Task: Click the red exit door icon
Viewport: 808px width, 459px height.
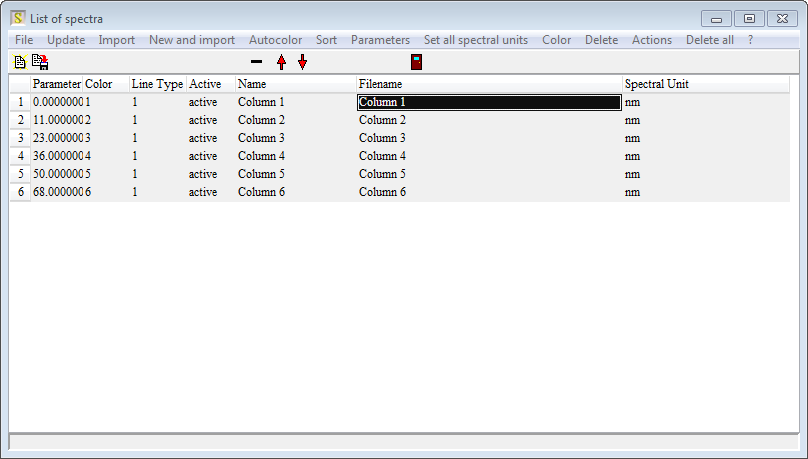Action: [416, 62]
